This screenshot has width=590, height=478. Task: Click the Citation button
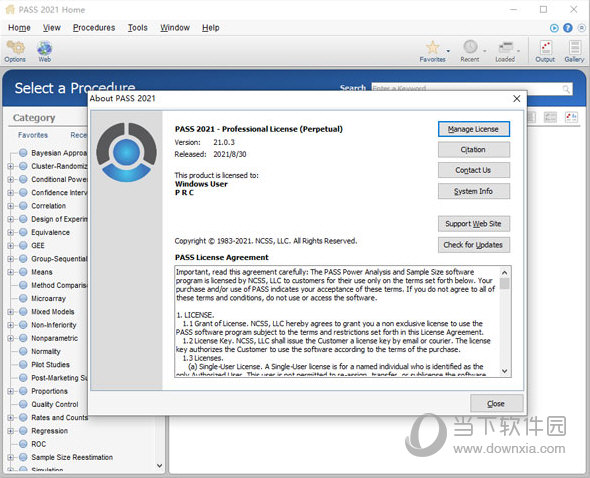(474, 149)
